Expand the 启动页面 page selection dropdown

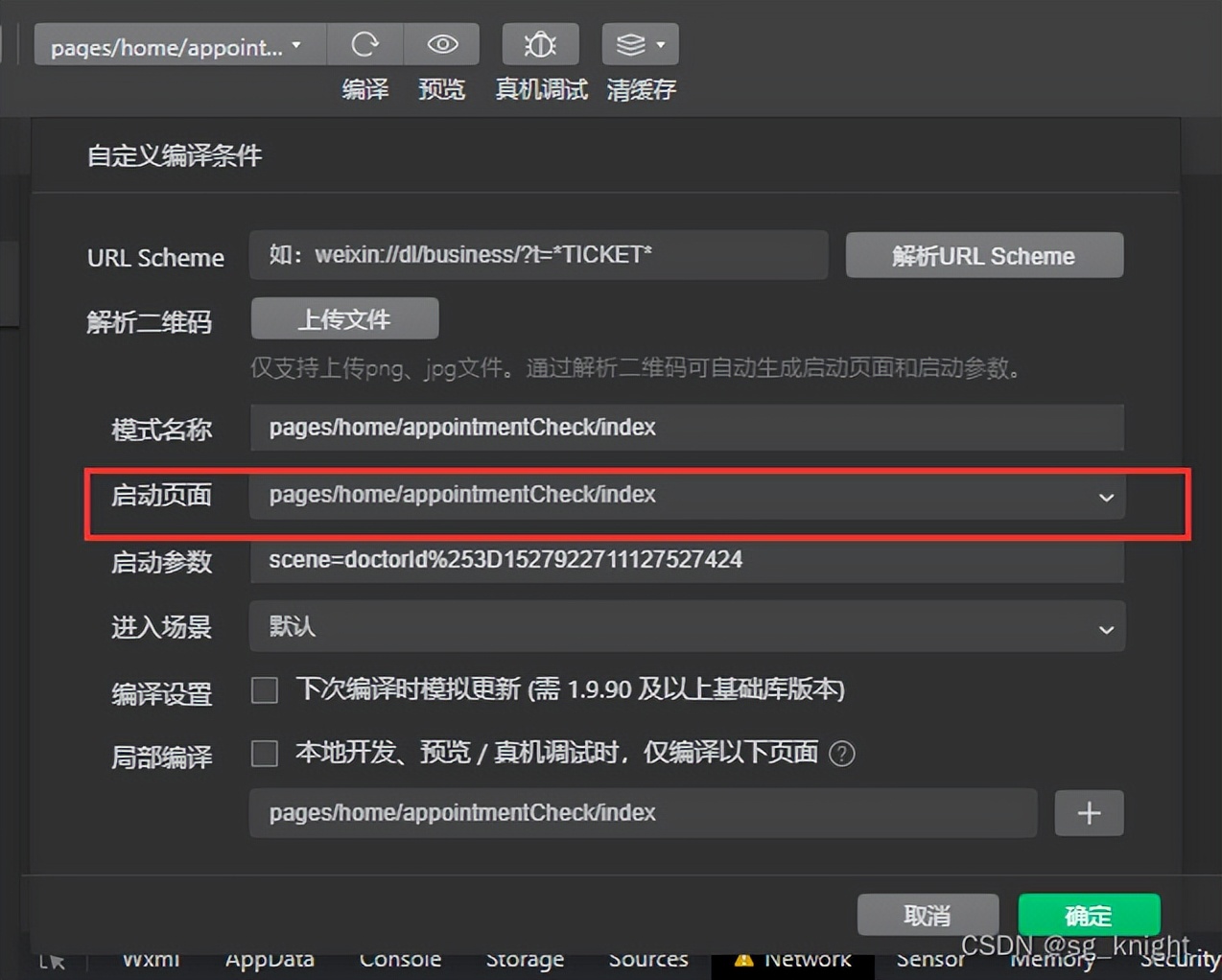pyautogui.click(x=1106, y=498)
